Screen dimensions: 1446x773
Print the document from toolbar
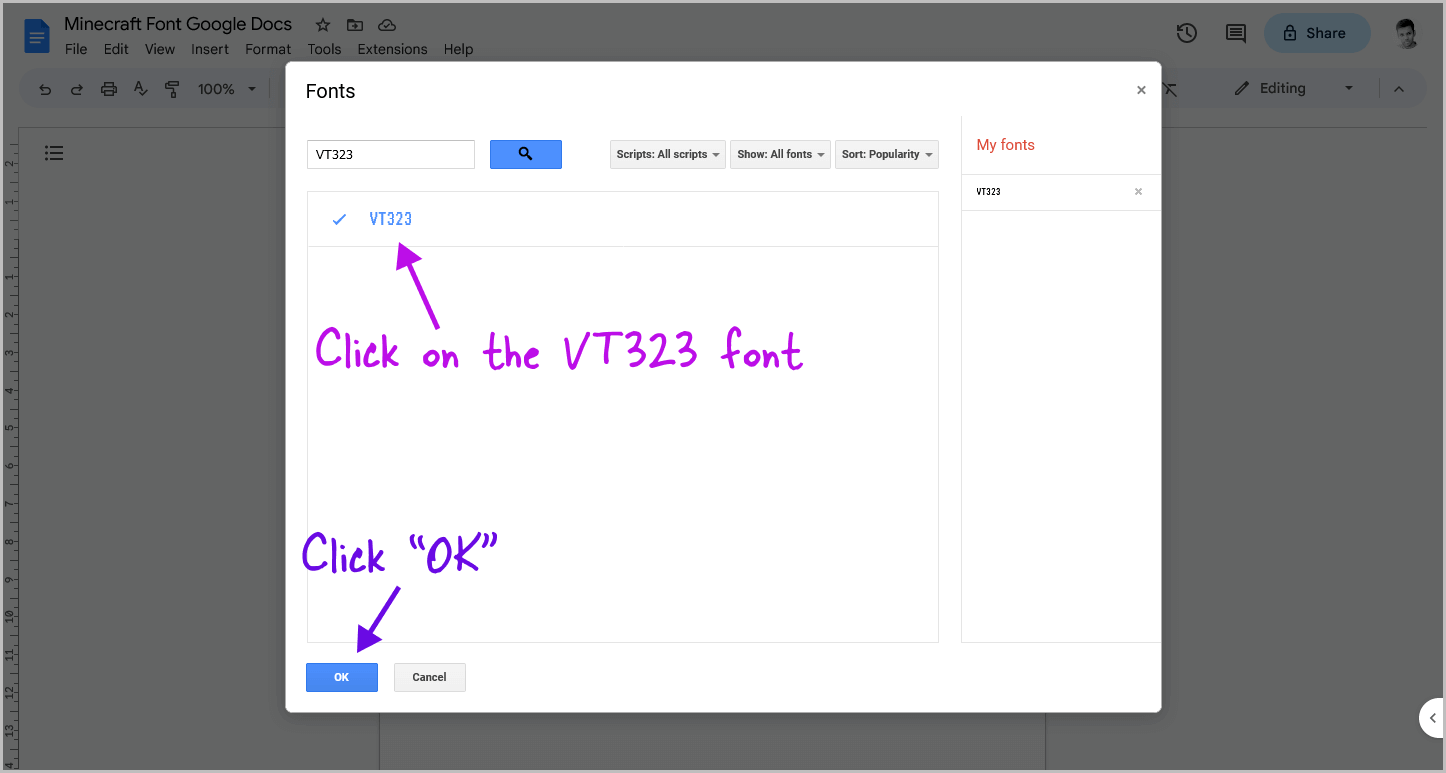pyautogui.click(x=109, y=89)
